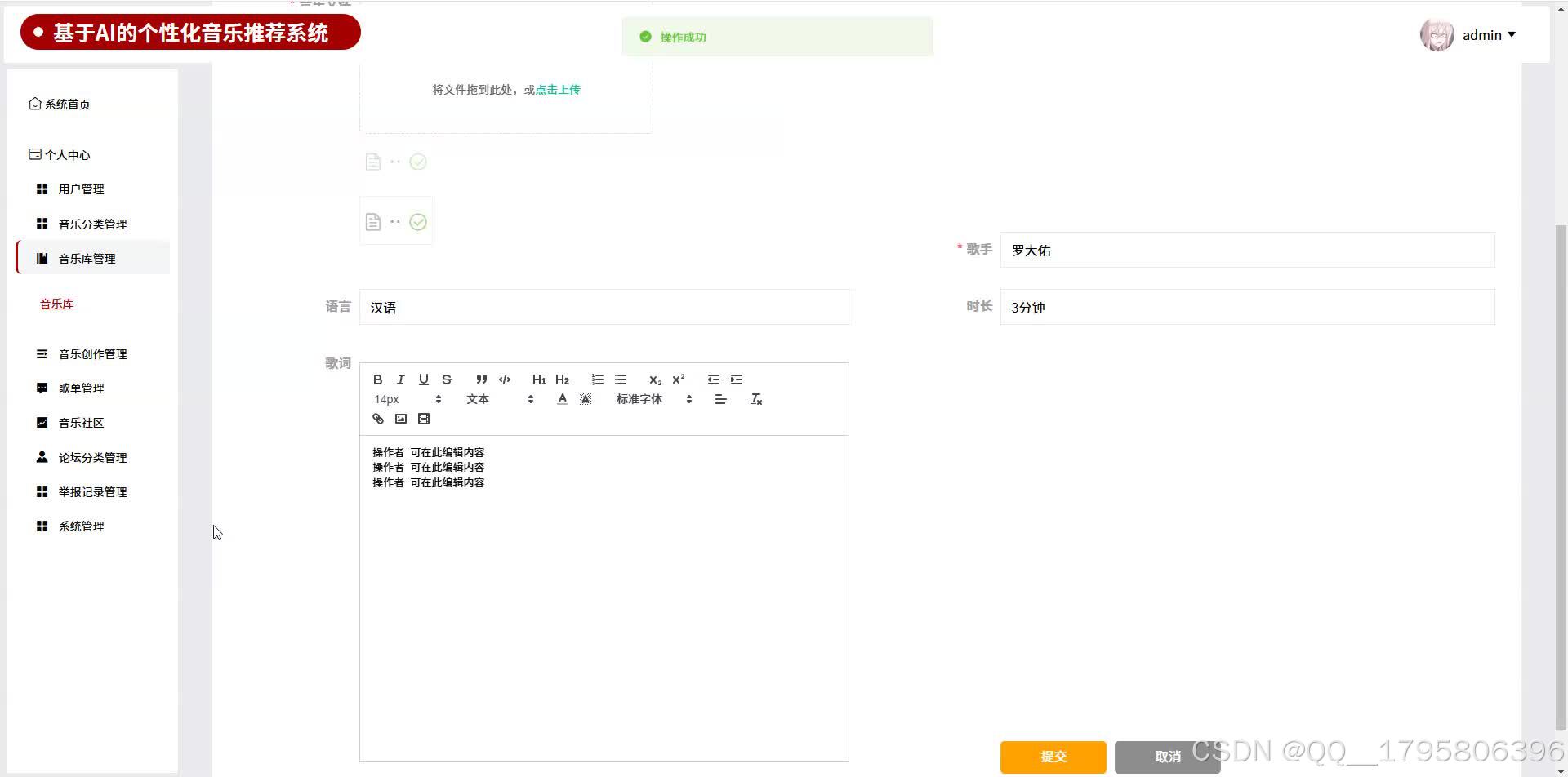The image size is (1568, 777).
Task: Apply H1 heading to lyrics text
Action: point(538,379)
